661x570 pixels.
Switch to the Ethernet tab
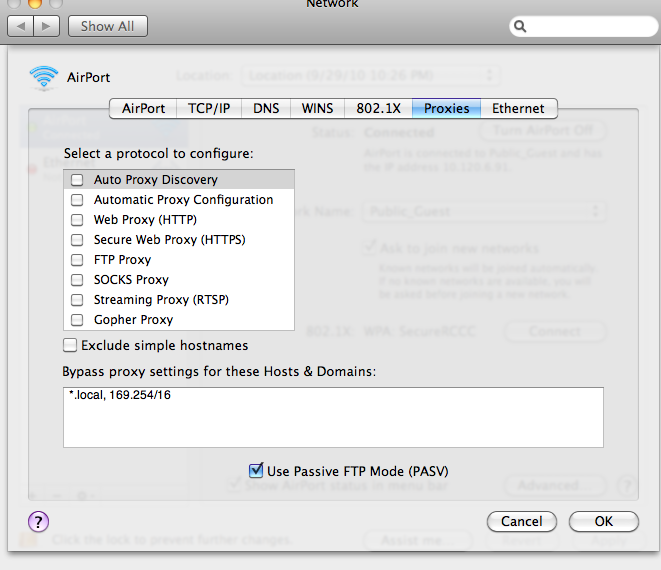click(x=519, y=109)
